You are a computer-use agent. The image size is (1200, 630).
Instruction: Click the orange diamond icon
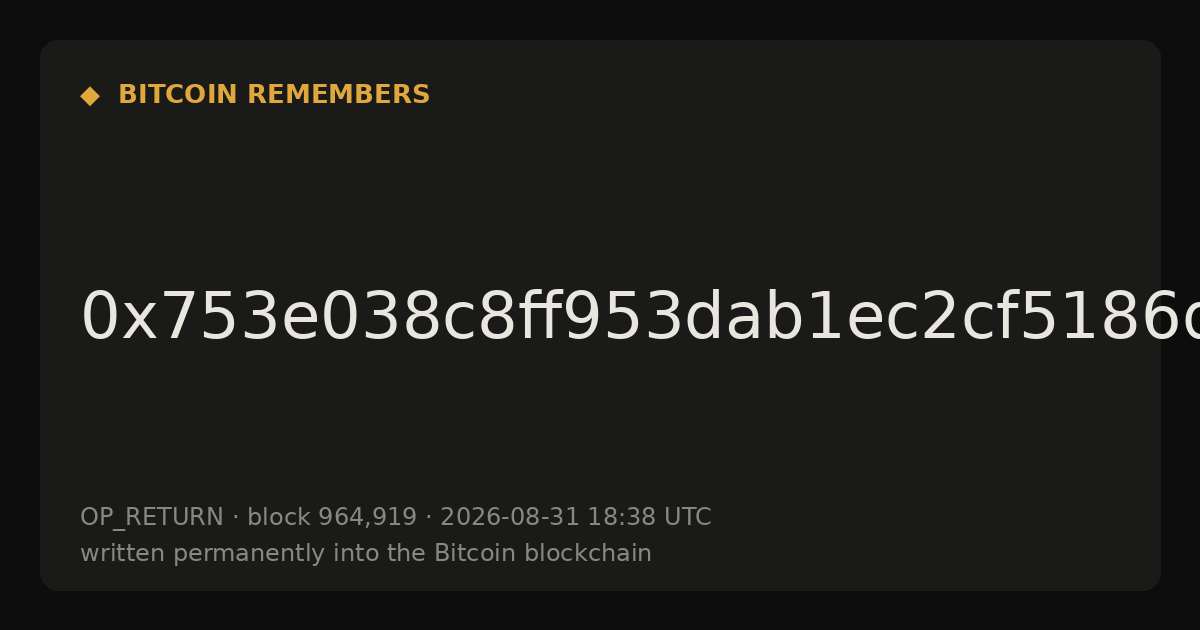point(89,96)
